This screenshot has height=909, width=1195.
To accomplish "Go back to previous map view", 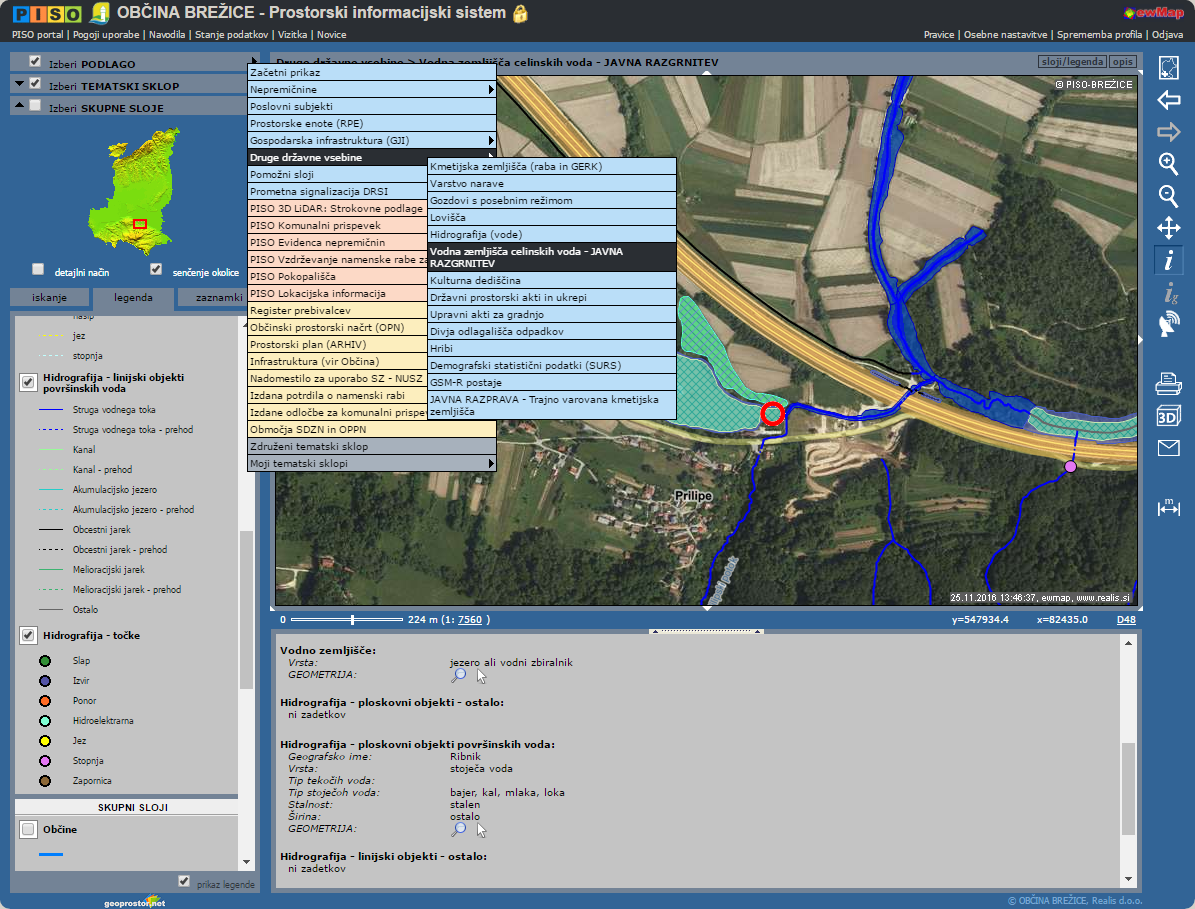I will tap(1168, 100).
